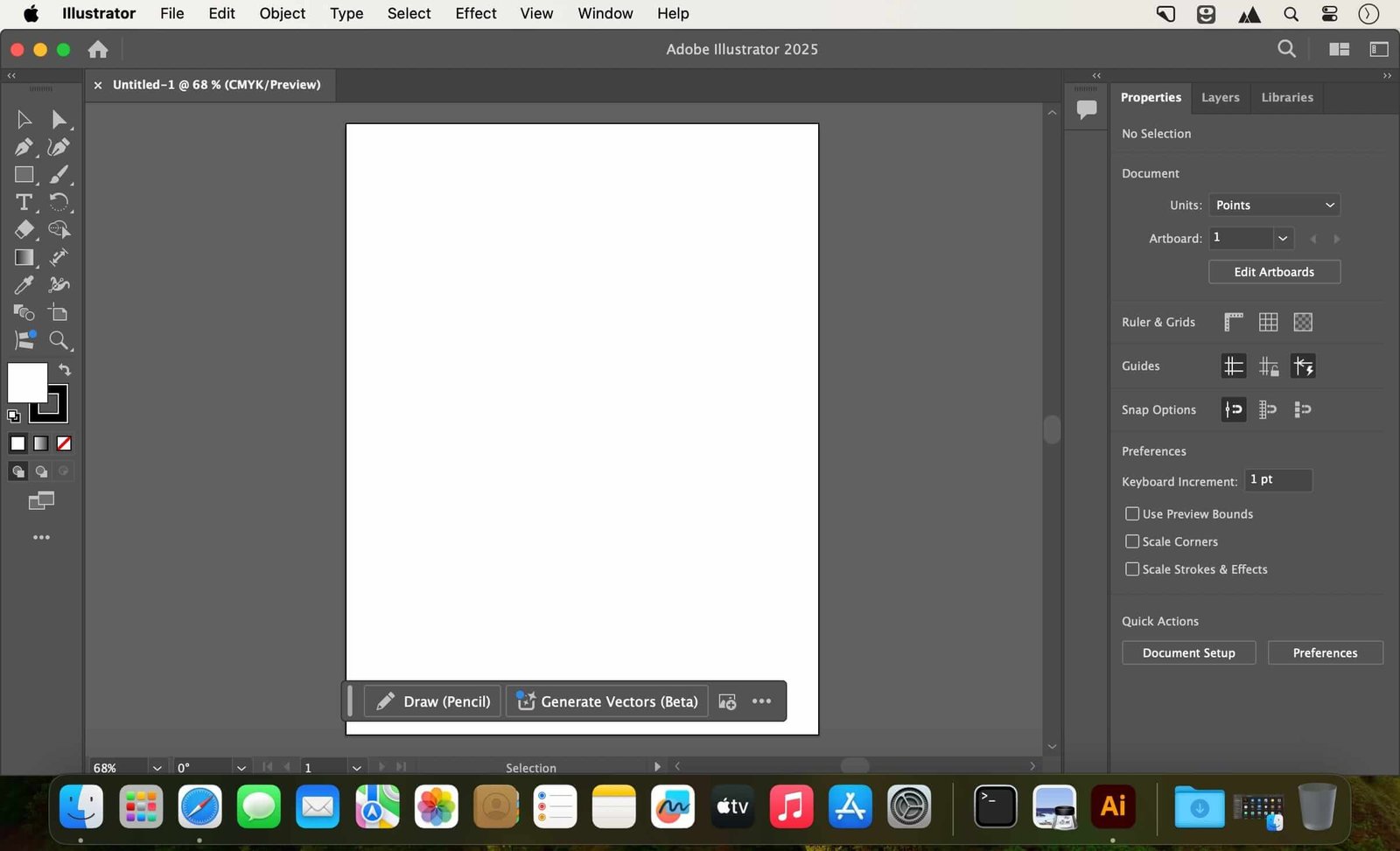Viewport: 1400px width, 851px height.
Task: Select the Gradient tool
Action: coord(24,257)
